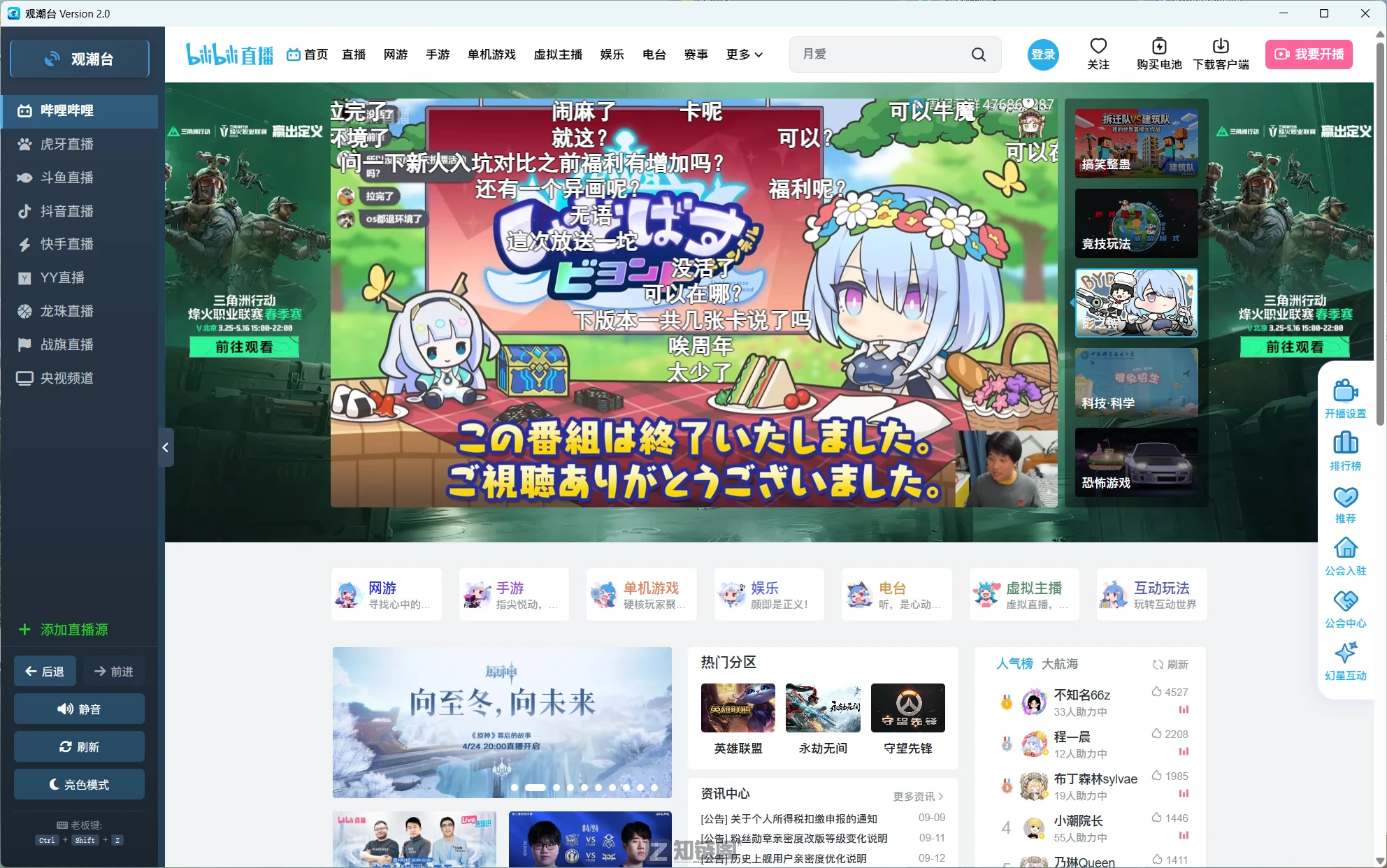The image size is (1387, 868).
Task: Select 斗鱼直播 live source
Action: tap(79, 178)
